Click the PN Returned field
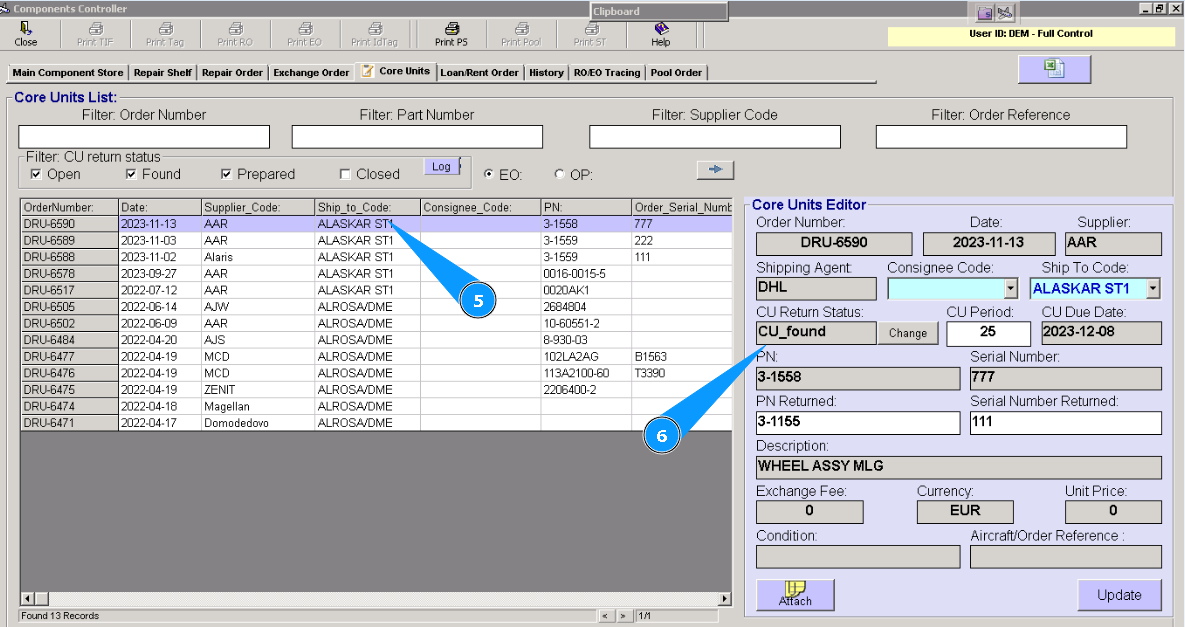 click(858, 422)
